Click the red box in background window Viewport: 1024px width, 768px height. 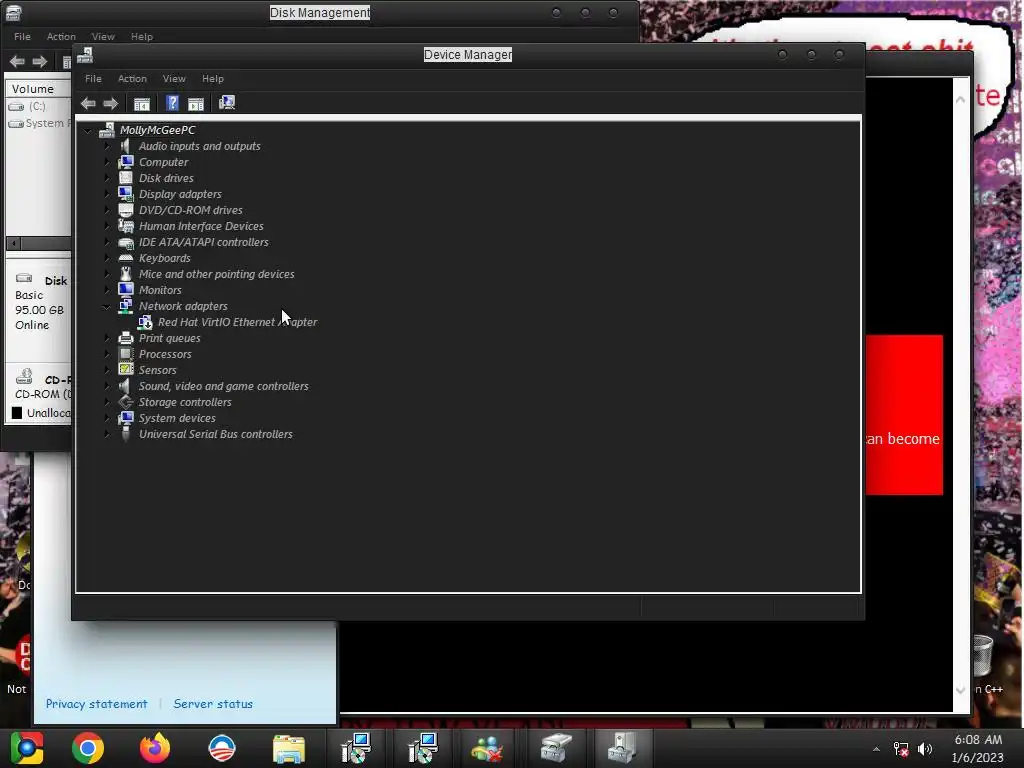(904, 415)
